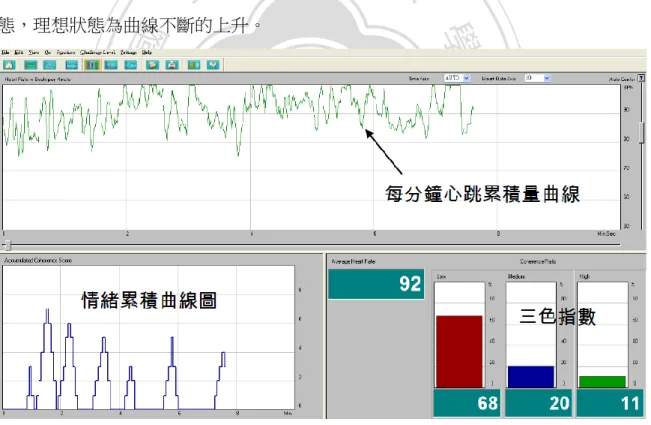Click the highlighted bar-chart view toolbar icon
The image size is (651, 425).
[92, 65]
